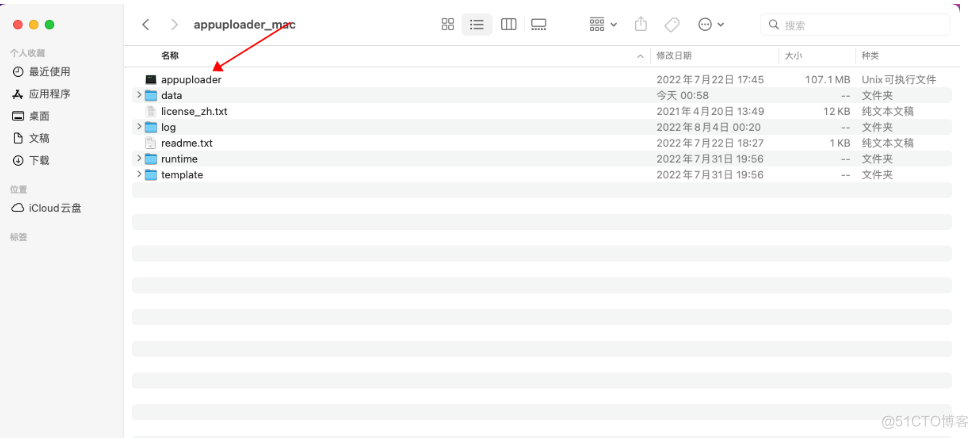Image resolution: width=978 pixels, height=438 pixels.
Task: Select the data folder icon
Action: click(150, 95)
